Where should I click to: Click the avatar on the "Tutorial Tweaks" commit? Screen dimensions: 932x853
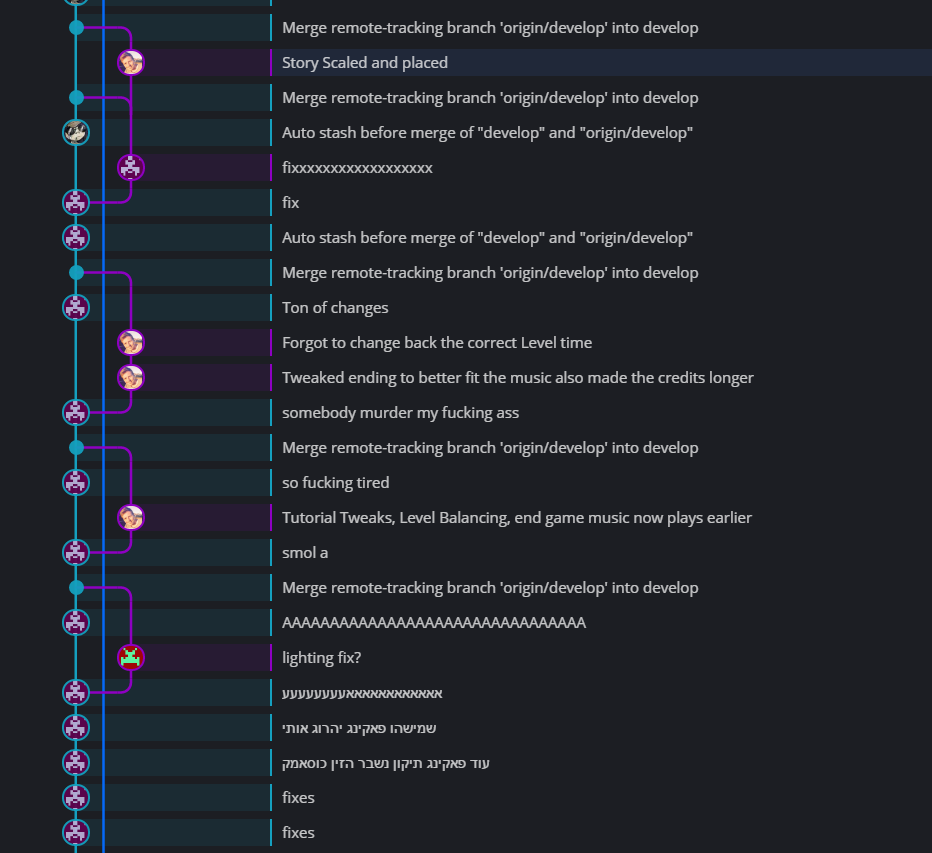click(x=131, y=517)
